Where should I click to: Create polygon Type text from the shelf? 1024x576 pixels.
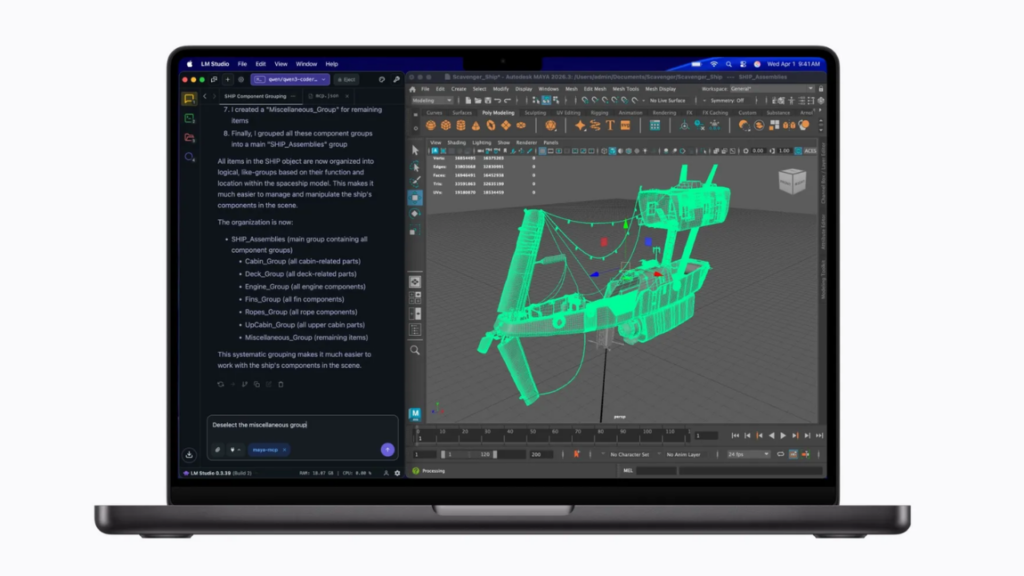[x=610, y=125]
